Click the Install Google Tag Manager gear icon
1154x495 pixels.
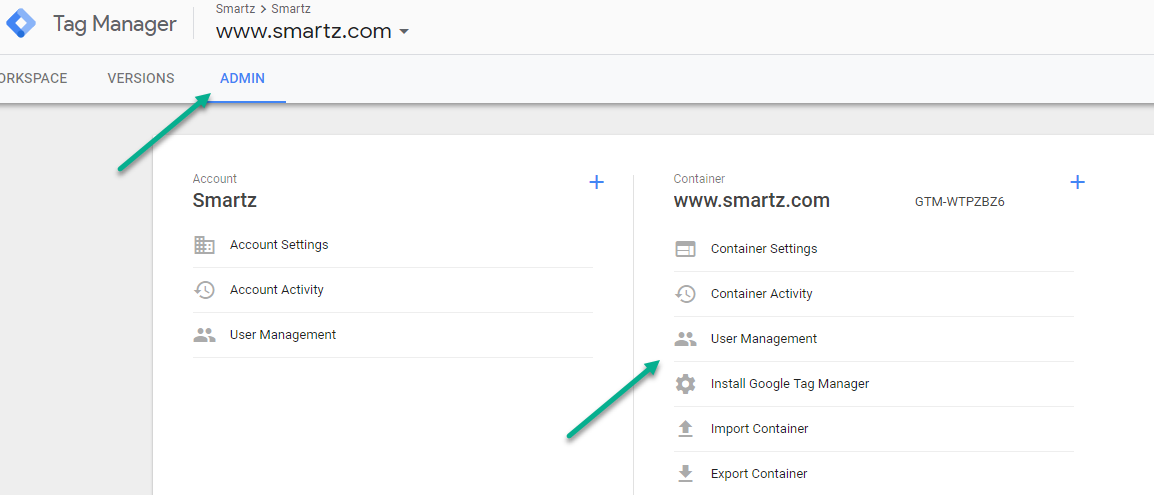coord(685,384)
